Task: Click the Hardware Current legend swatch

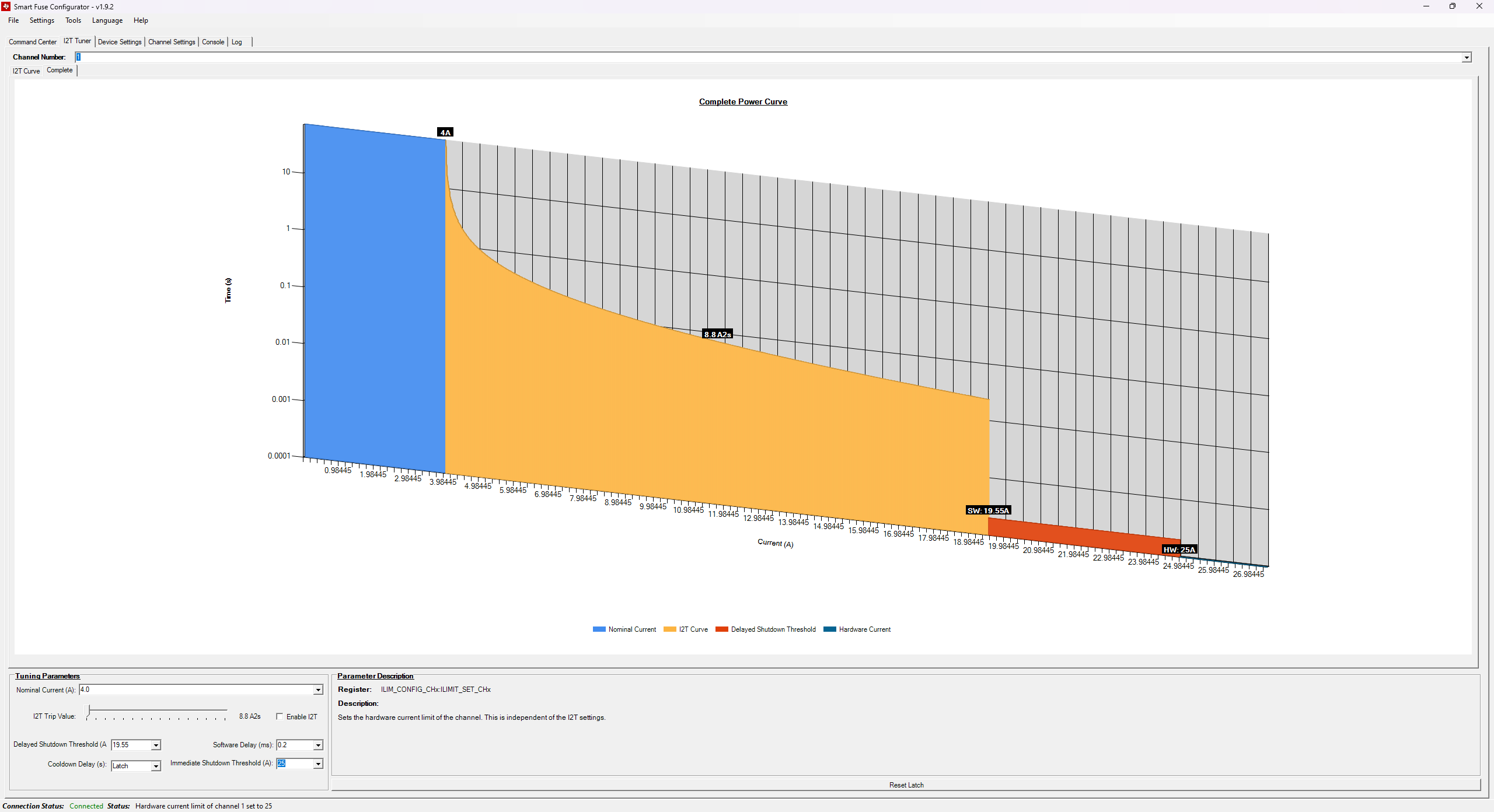Action: [x=829, y=629]
